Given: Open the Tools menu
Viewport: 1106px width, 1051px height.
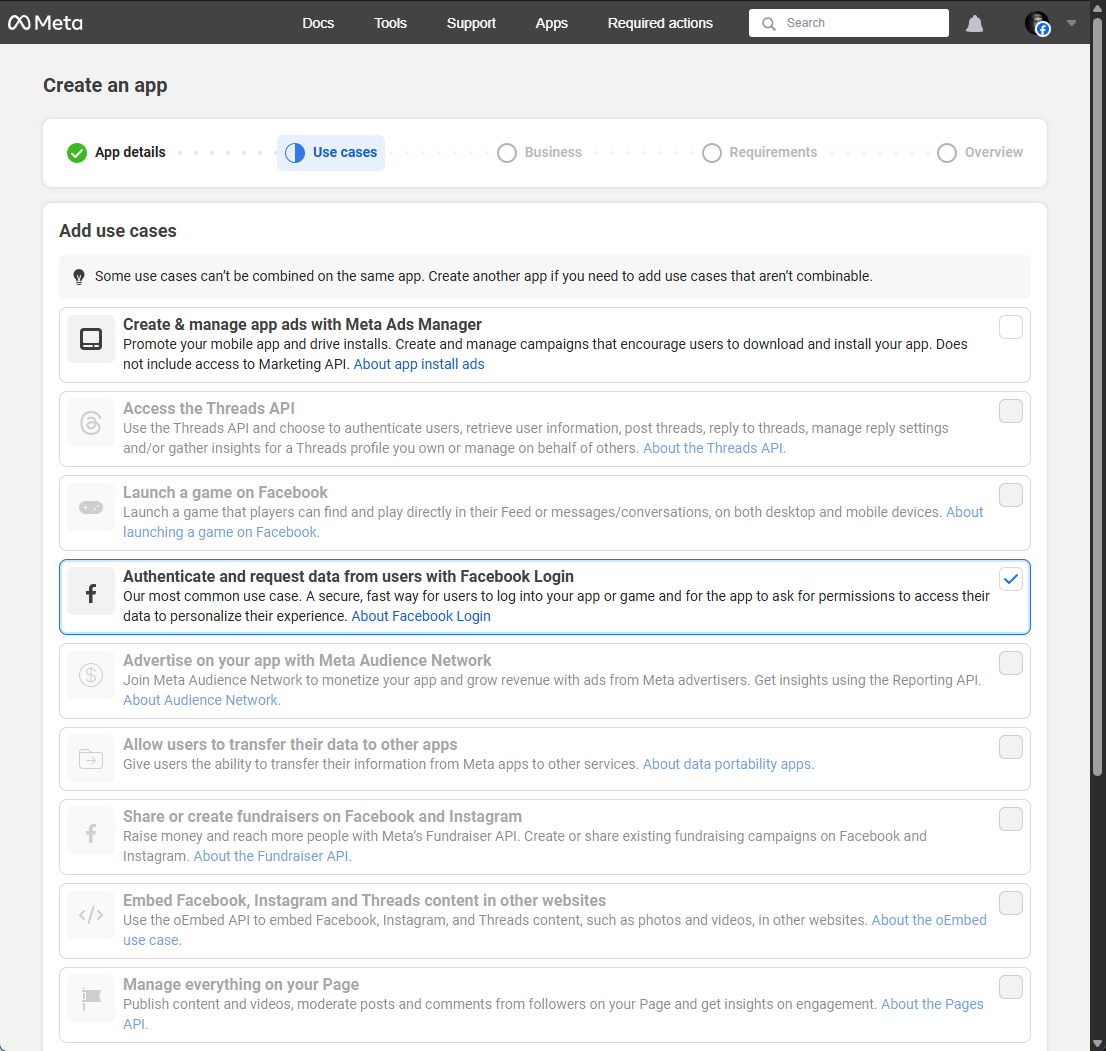Looking at the screenshot, I should (x=390, y=23).
